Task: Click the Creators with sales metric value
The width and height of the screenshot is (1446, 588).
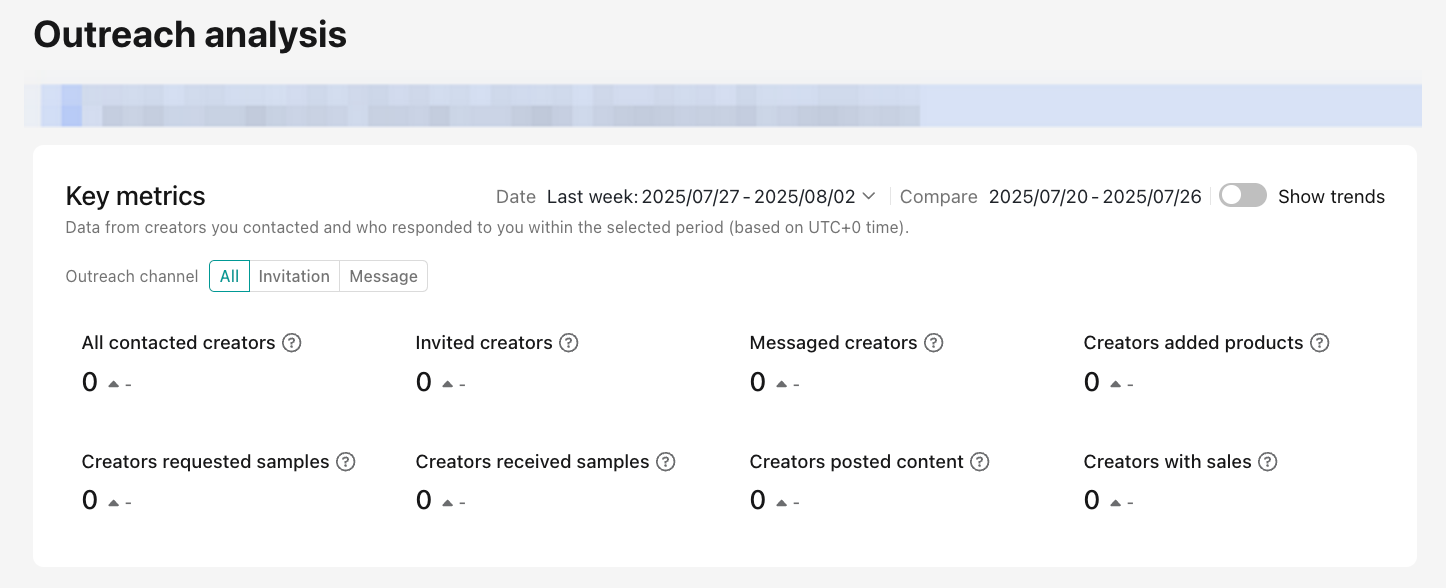Action: (x=1092, y=500)
